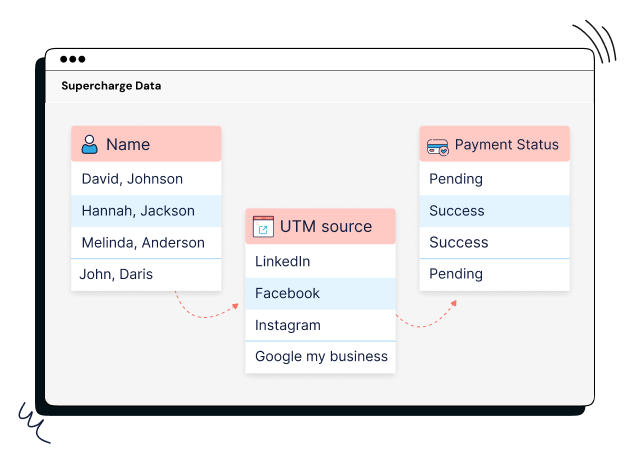Click the three dots window control
The image size is (629, 463).
click(x=73, y=59)
